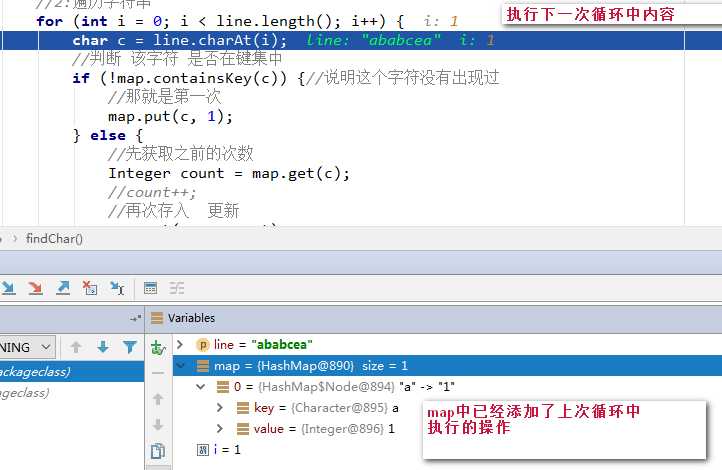The width and height of the screenshot is (722, 470).
Task: Click the Step Out arrow icon
Action: click(x=63, y=288)
